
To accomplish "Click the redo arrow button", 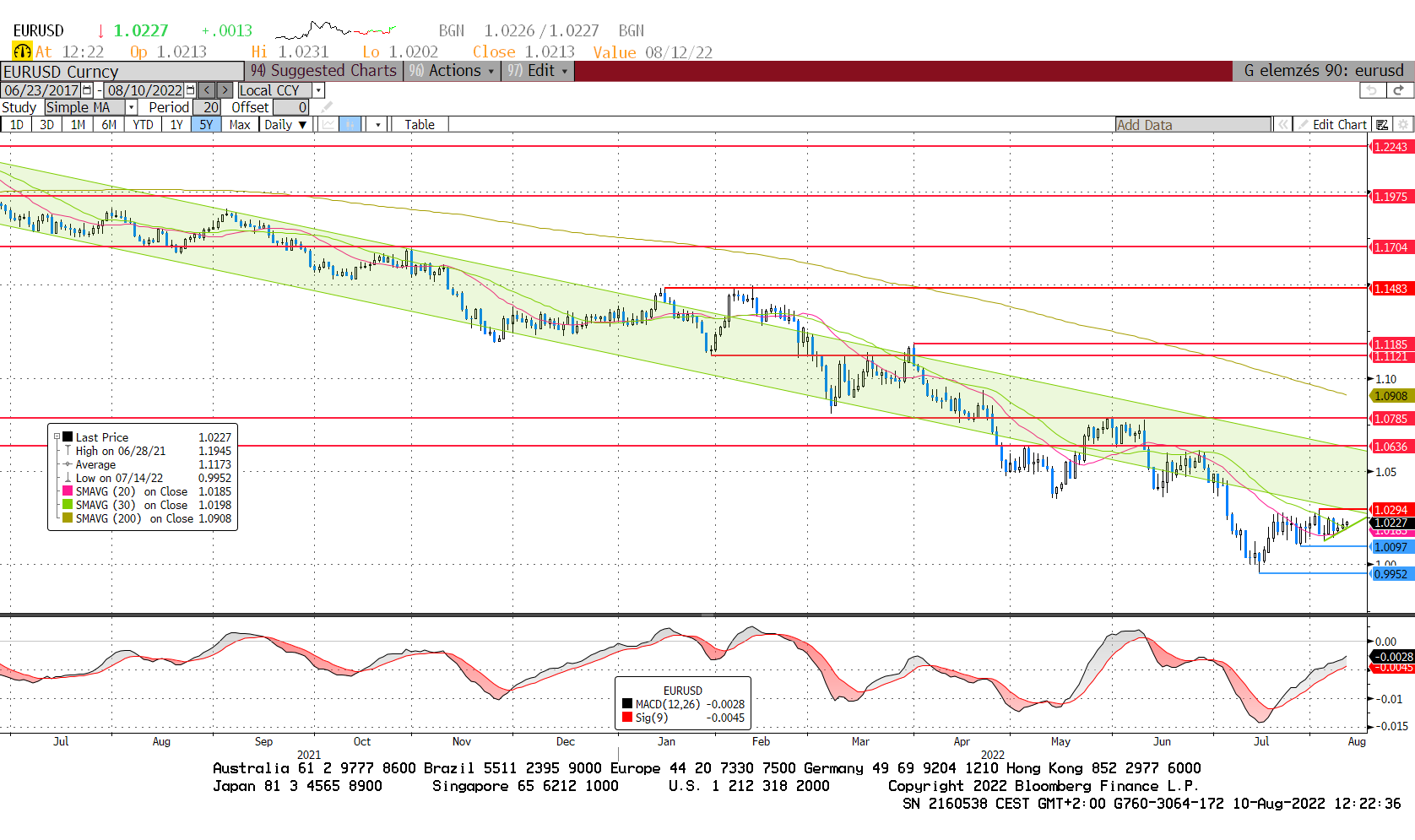I will click(1399, 90).
